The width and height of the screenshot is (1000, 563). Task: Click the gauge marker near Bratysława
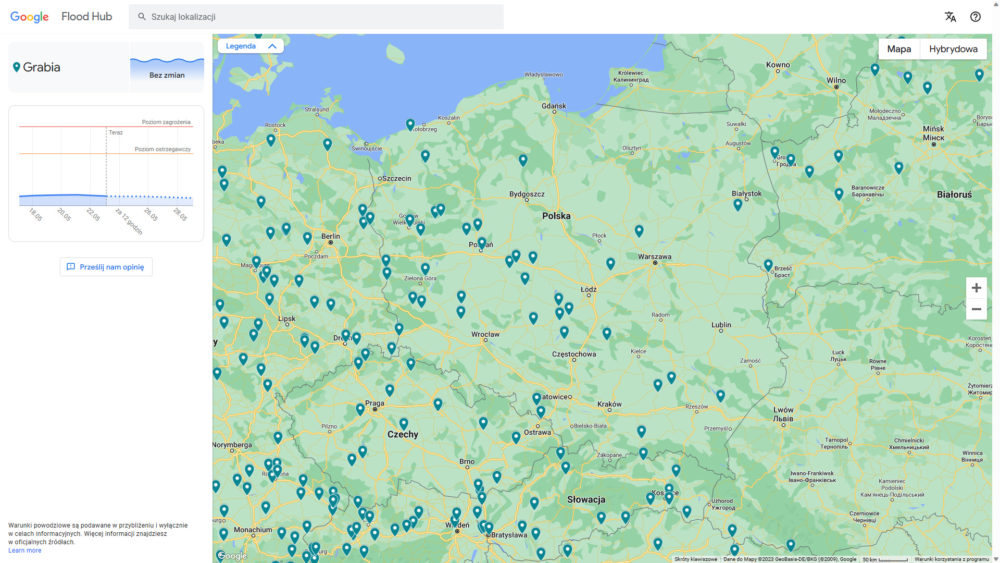pyautogui.click(x=489, y=528)
